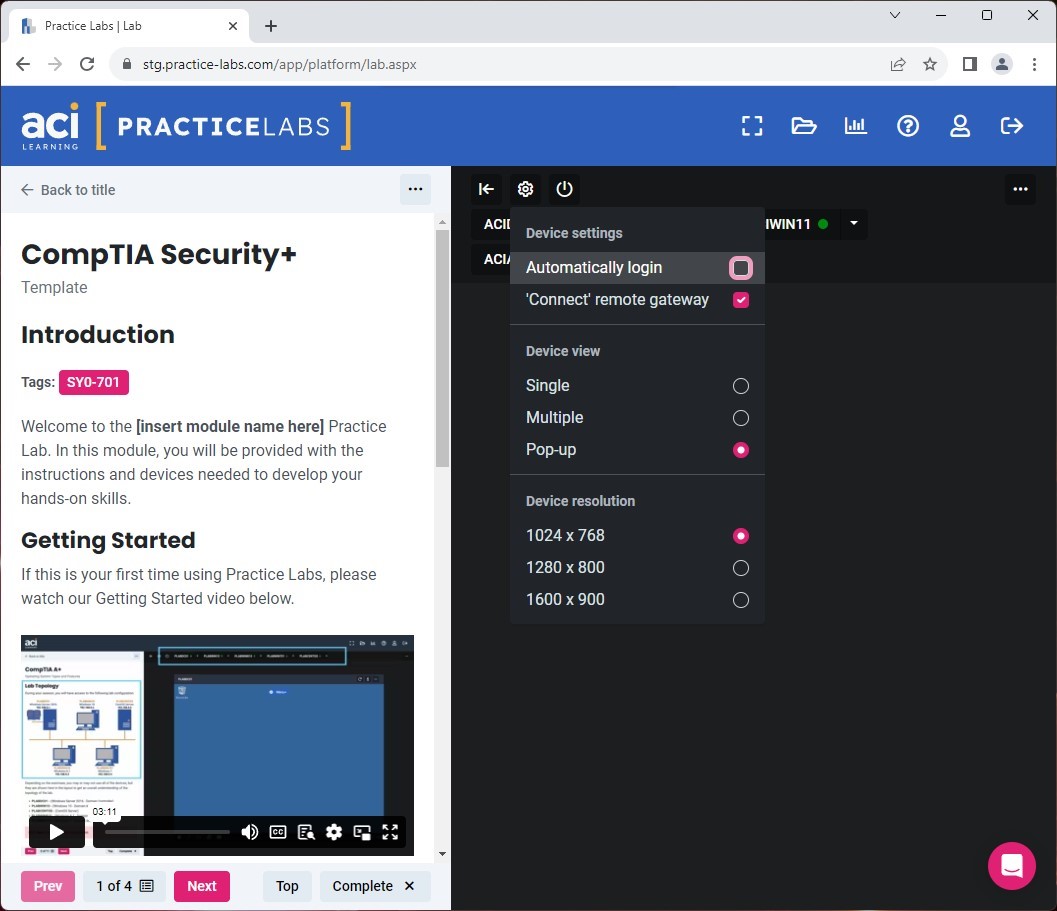This screenshot has width=1057, height=911.
Task: Enter fullscreen mode from the top toolbar
Action: click(x=751, y=126)
